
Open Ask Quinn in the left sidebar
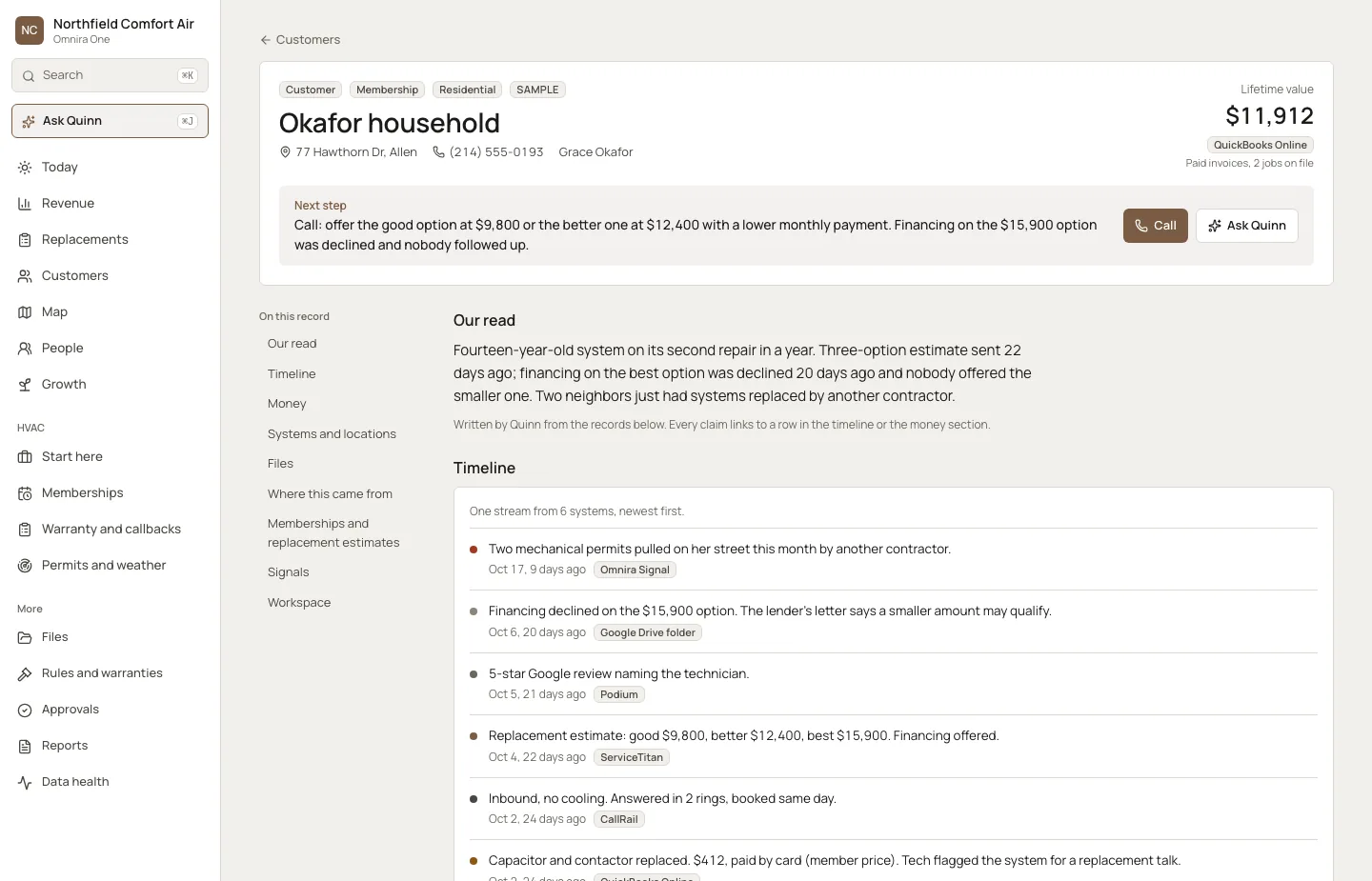[110, 121]
